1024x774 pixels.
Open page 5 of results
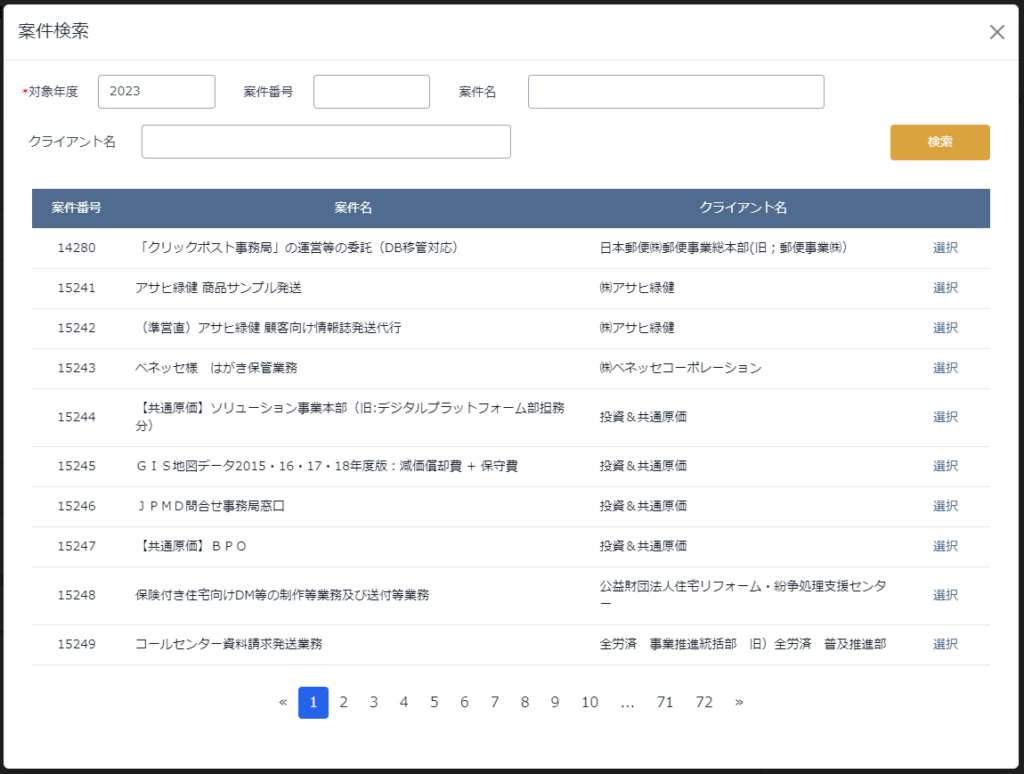point(434,702)
